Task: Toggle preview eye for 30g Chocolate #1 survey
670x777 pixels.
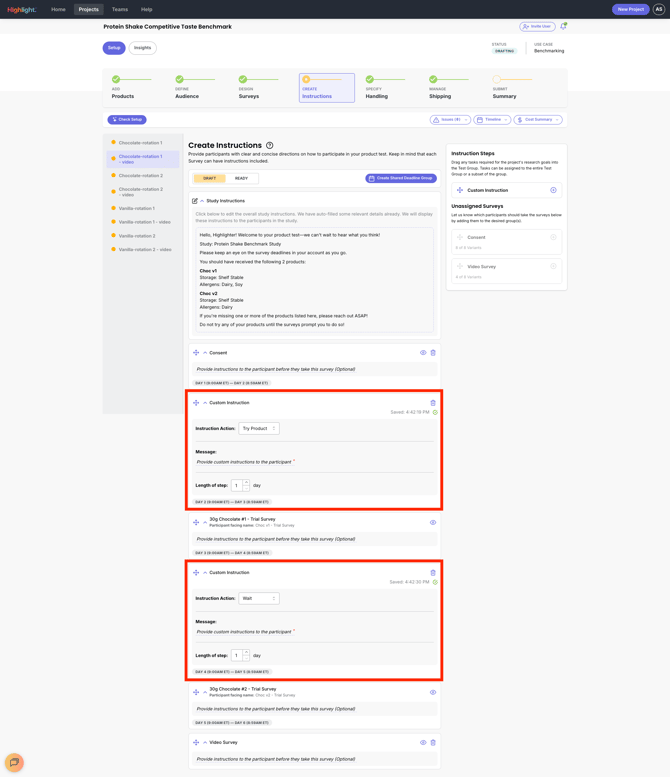Action: pos(433,522)
